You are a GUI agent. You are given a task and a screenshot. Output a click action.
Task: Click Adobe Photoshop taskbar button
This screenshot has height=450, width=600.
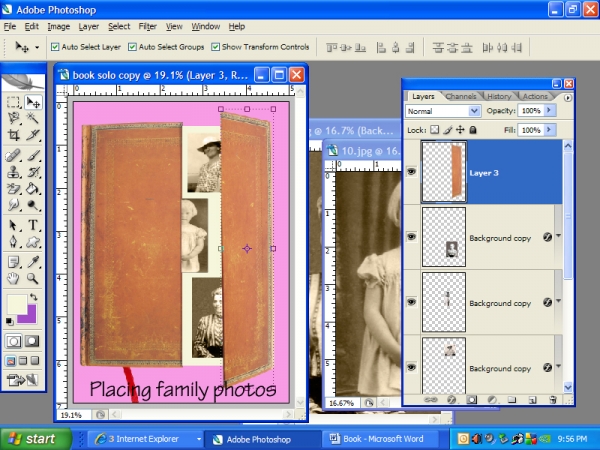[262, 439]
